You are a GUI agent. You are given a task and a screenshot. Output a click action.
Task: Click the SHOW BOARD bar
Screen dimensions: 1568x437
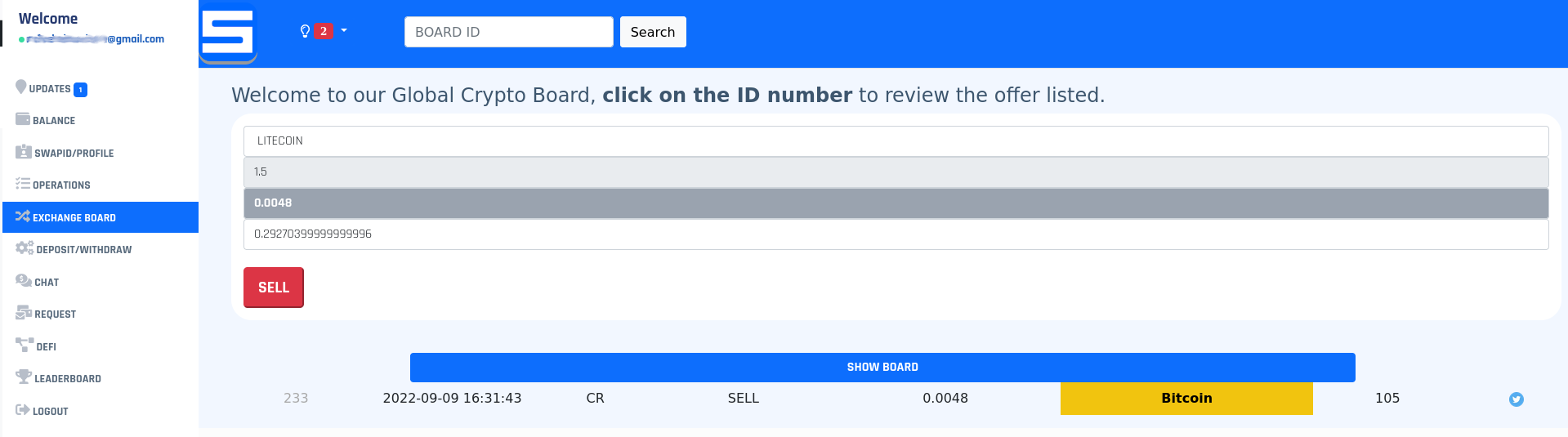pyautogui.click(x=882, y=368)
